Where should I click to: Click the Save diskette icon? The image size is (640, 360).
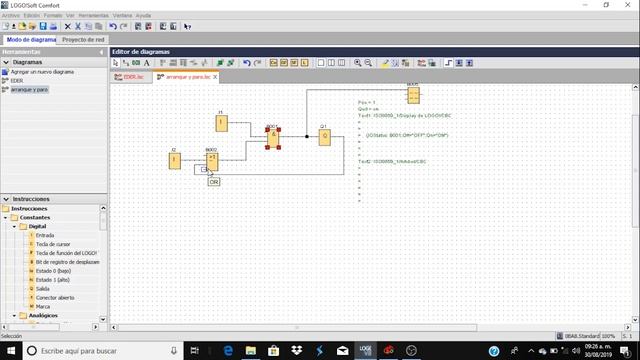[43, 27]
